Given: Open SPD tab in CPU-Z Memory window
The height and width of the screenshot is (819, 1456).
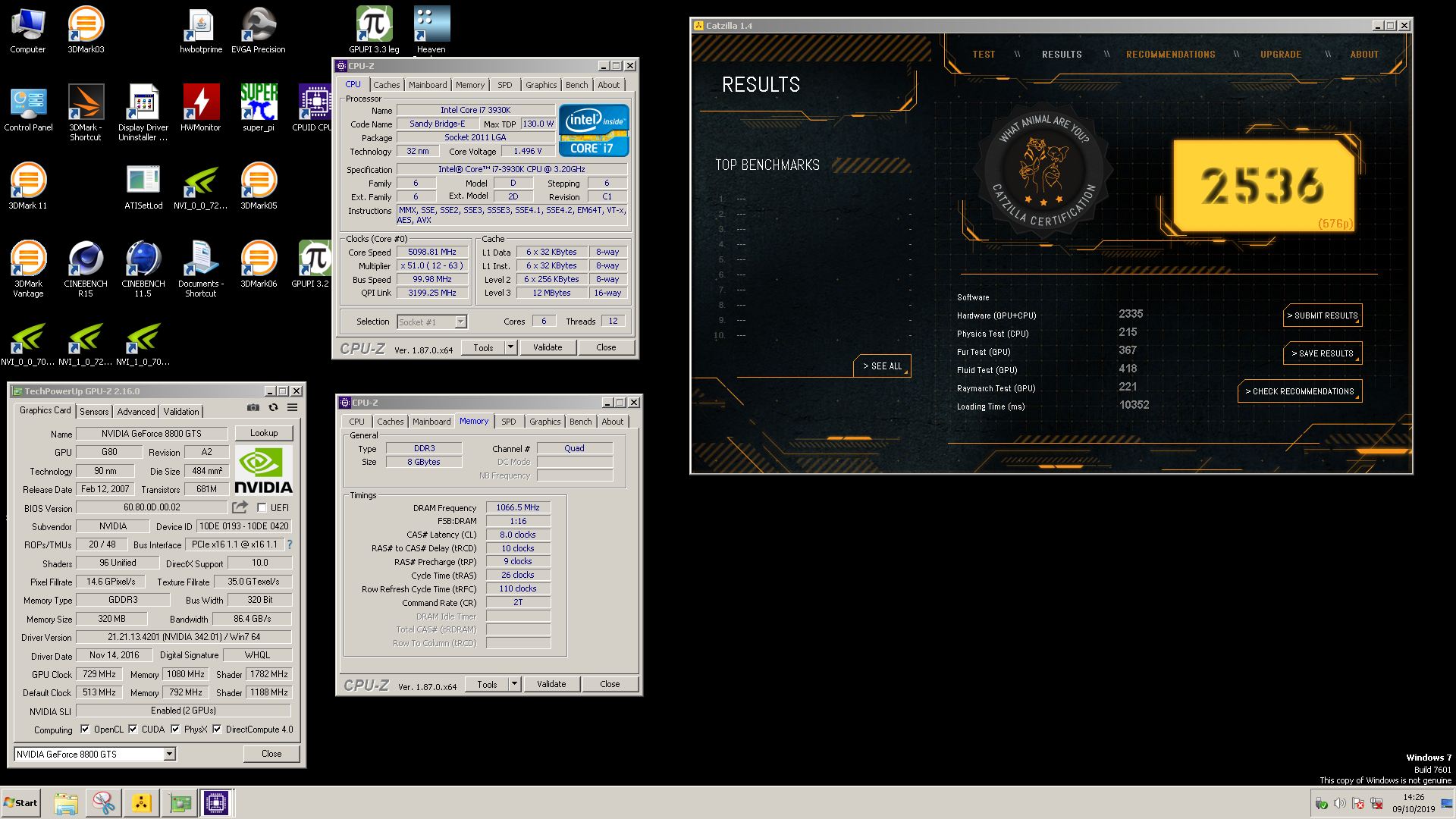Looking at the screenshot, I should [509, 422].
